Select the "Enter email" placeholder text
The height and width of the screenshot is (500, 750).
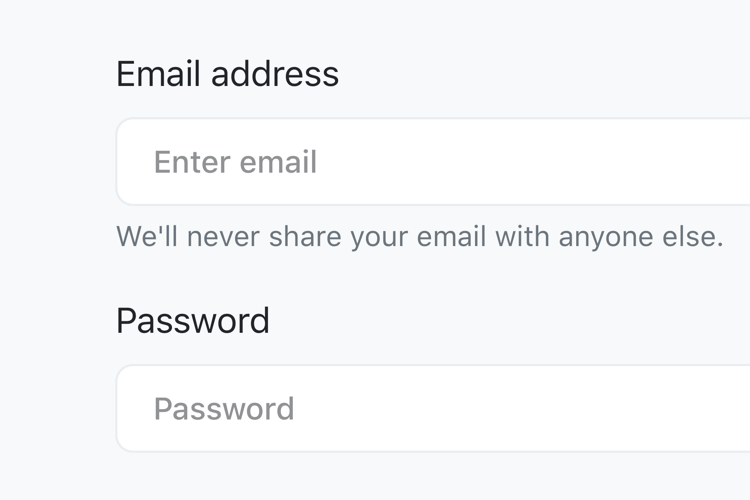point(235,162)
